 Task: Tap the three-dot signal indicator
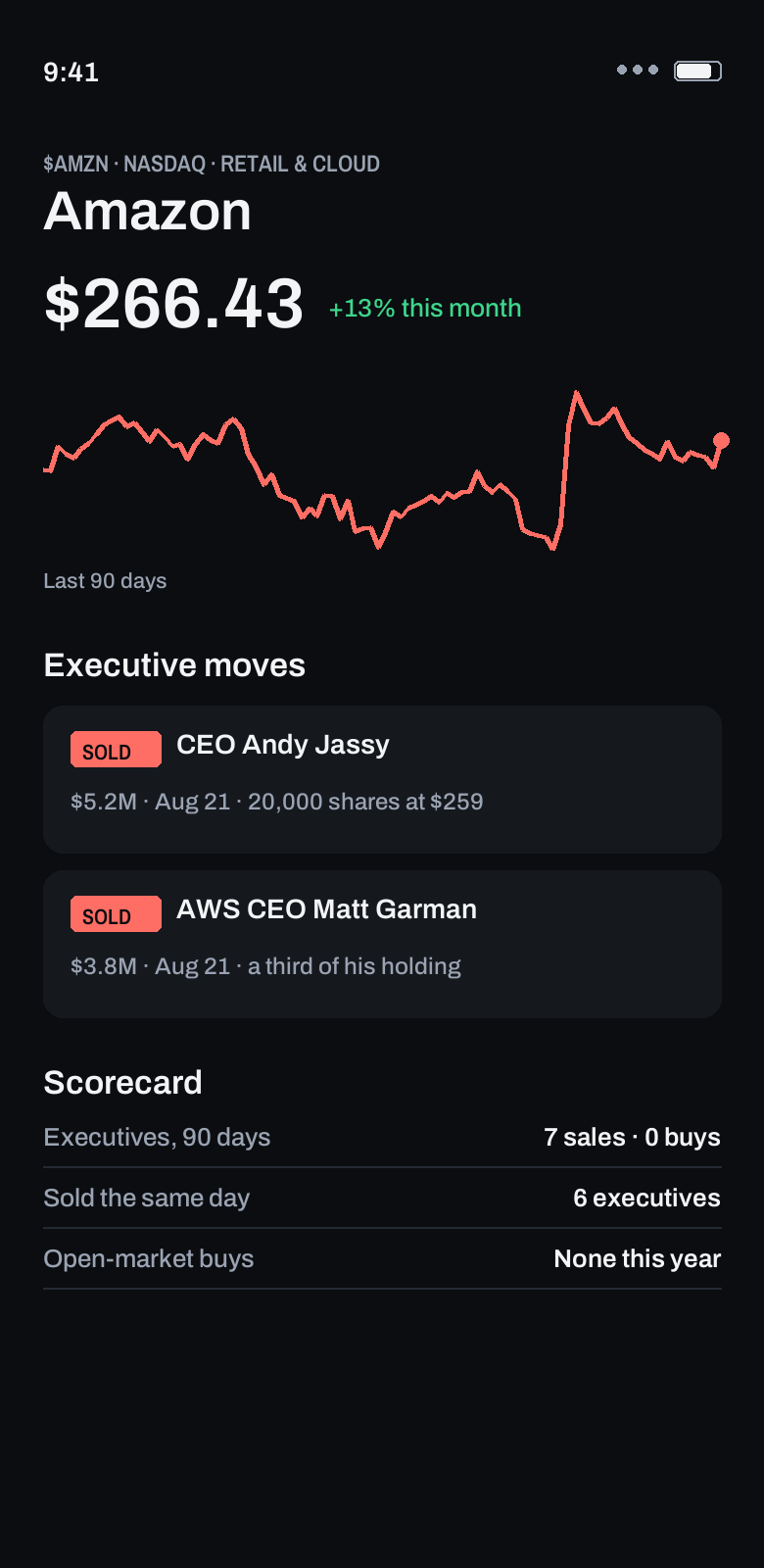[638, 70]
